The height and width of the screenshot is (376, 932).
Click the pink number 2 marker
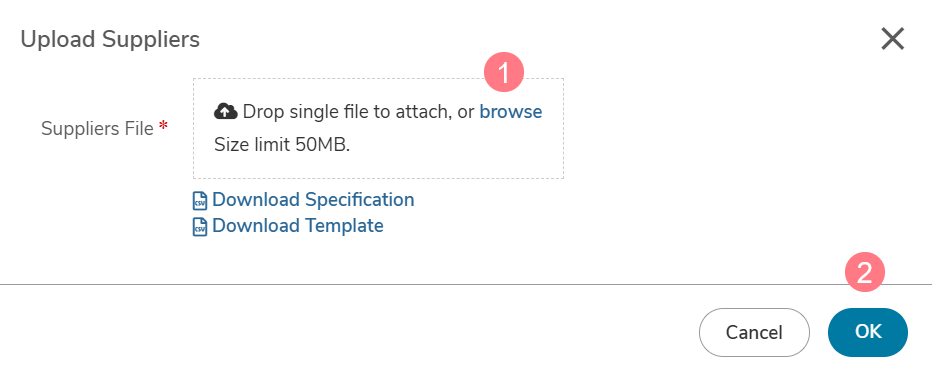pos(865,273)
